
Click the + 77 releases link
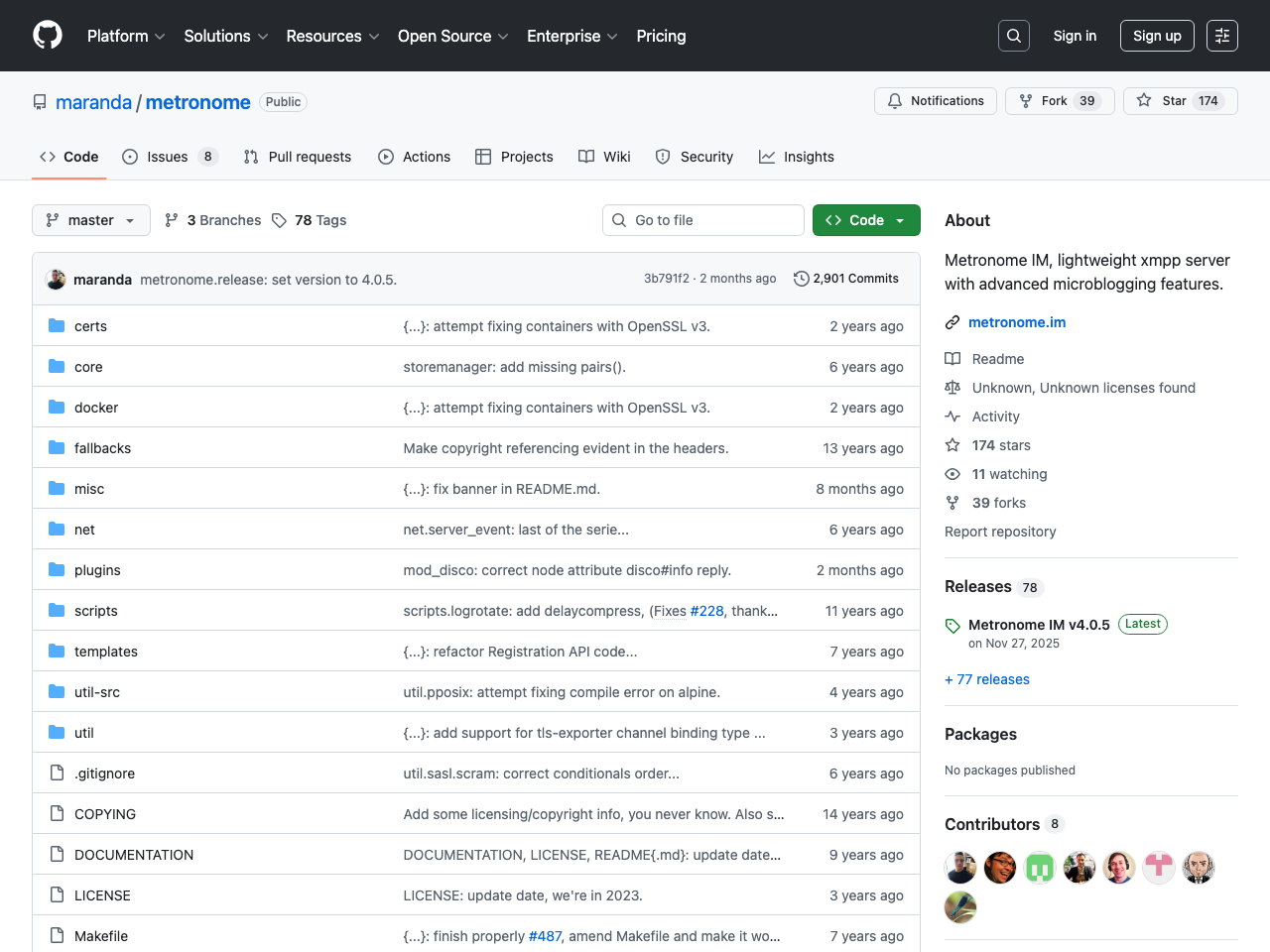coord(987,679)
